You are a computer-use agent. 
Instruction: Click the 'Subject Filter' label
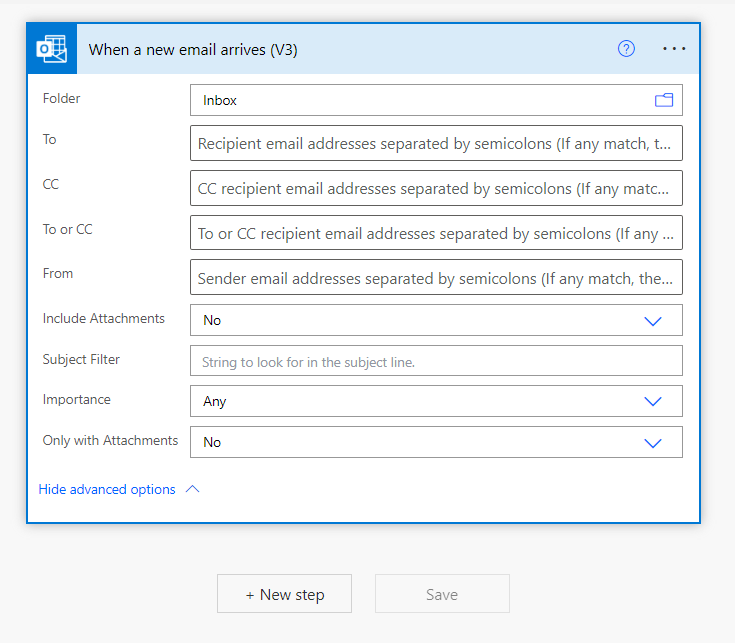pos(81,359)
